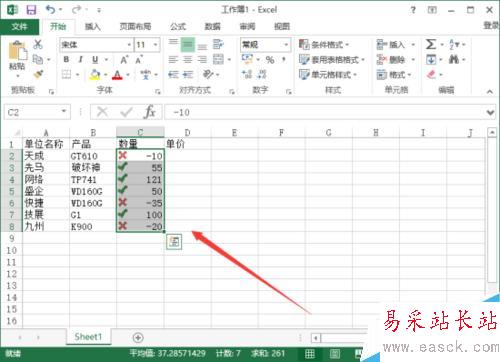This screenshot has height=362, width=500.
Task: Open the number format dropdown
Action: [x=286, y=45]
